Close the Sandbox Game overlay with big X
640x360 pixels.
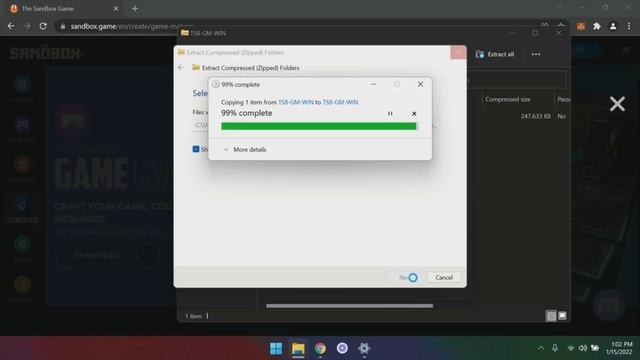coord(617,104)
